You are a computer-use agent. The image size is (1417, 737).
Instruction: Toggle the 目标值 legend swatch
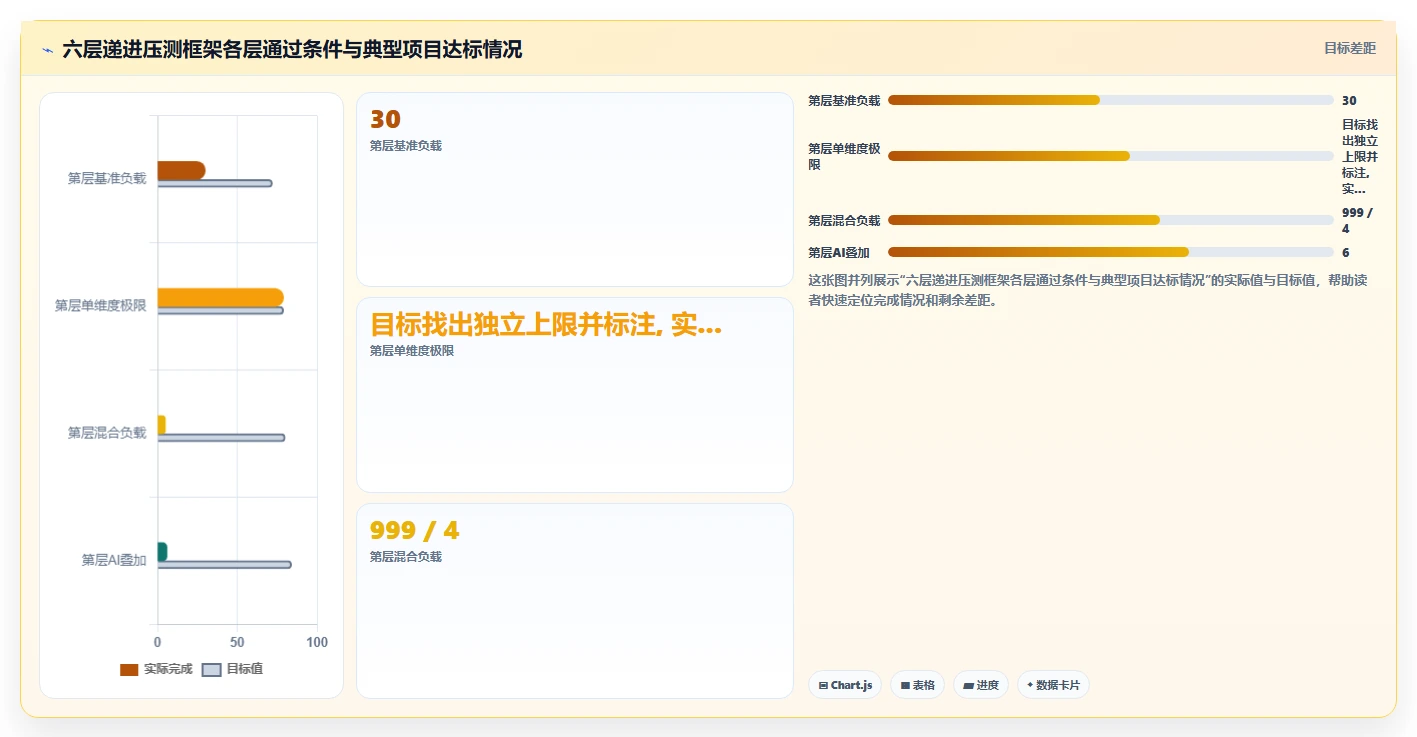pyautogui.click(x=211, y=670)
